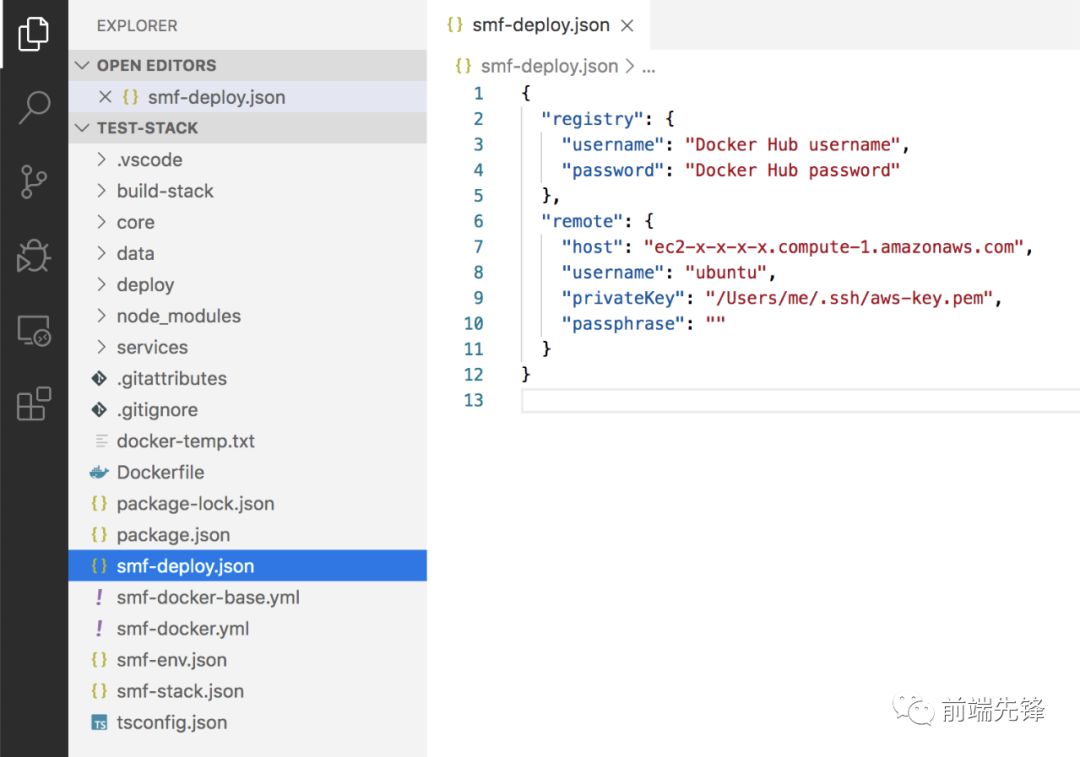Expand the node_modules folder

tap(178, 316)
